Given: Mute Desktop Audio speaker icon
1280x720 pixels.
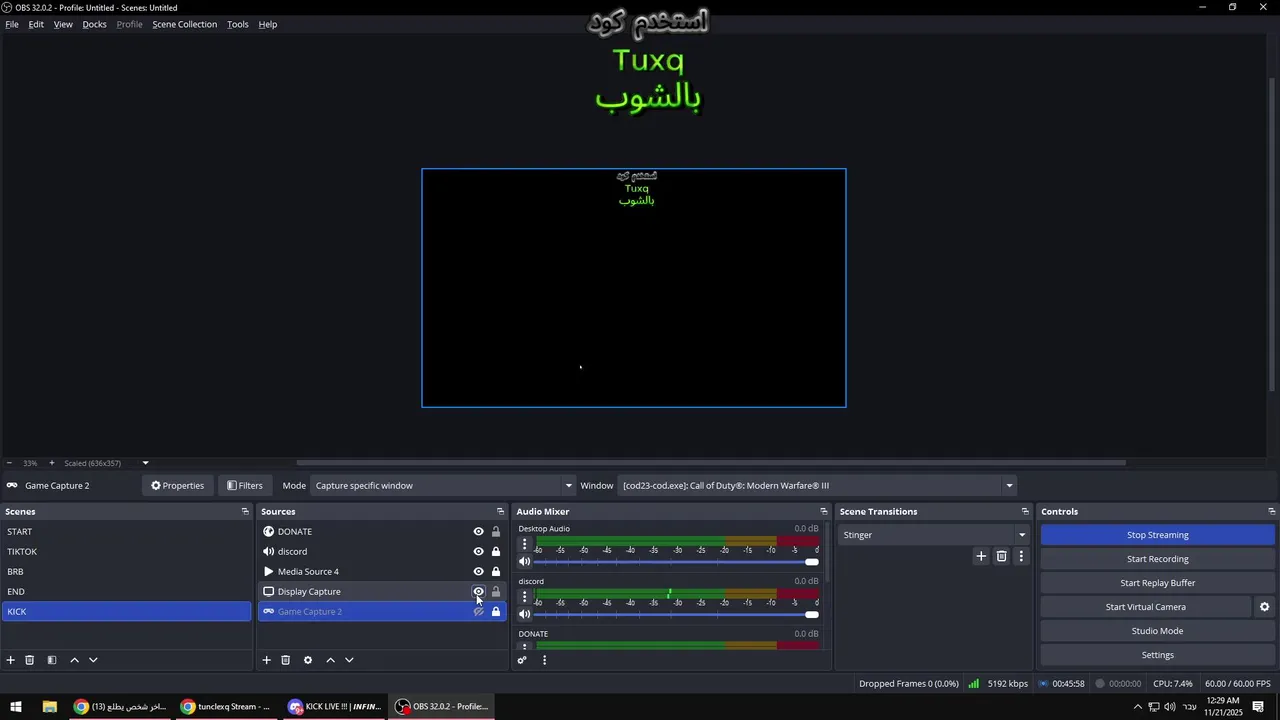Looking at the screenshot, I should click(x=524, y=562).
